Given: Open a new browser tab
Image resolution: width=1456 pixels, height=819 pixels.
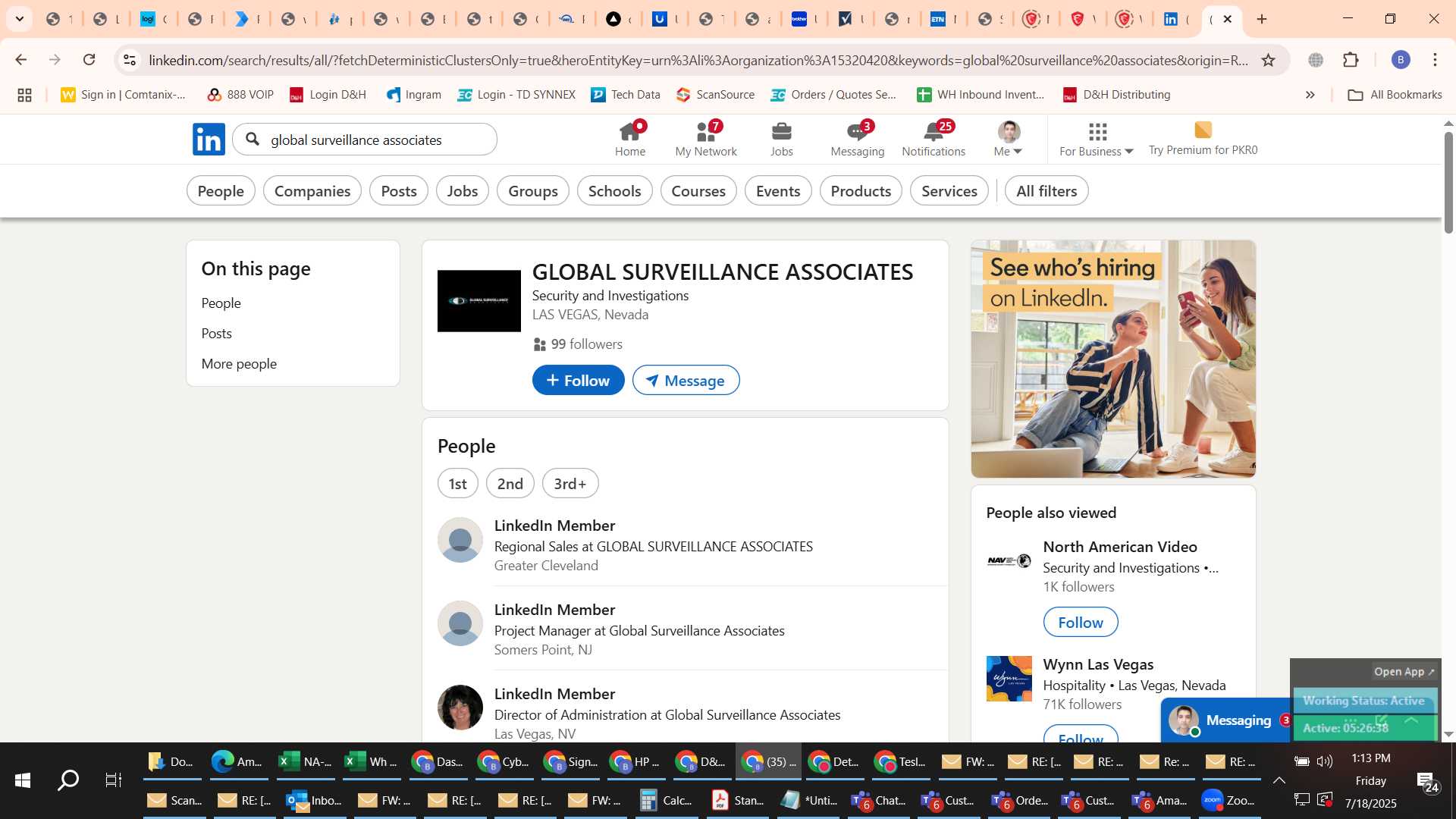Looking at the screenshot, I should click(x=1262, y=19).
